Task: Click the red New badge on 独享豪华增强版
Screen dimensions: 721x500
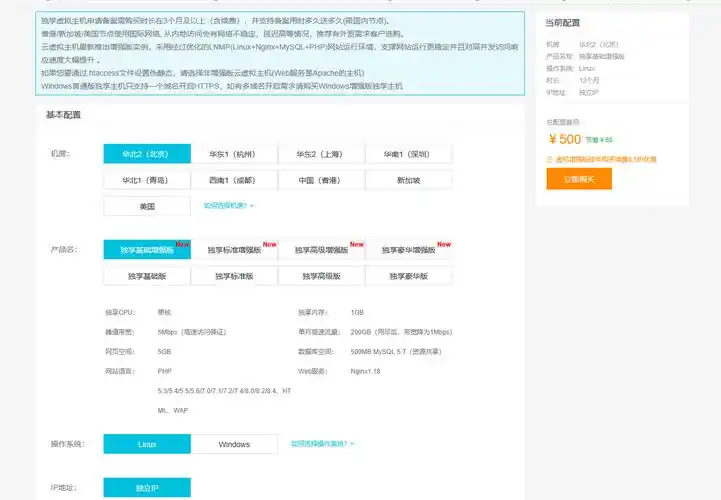Action: tap(444, 244)
